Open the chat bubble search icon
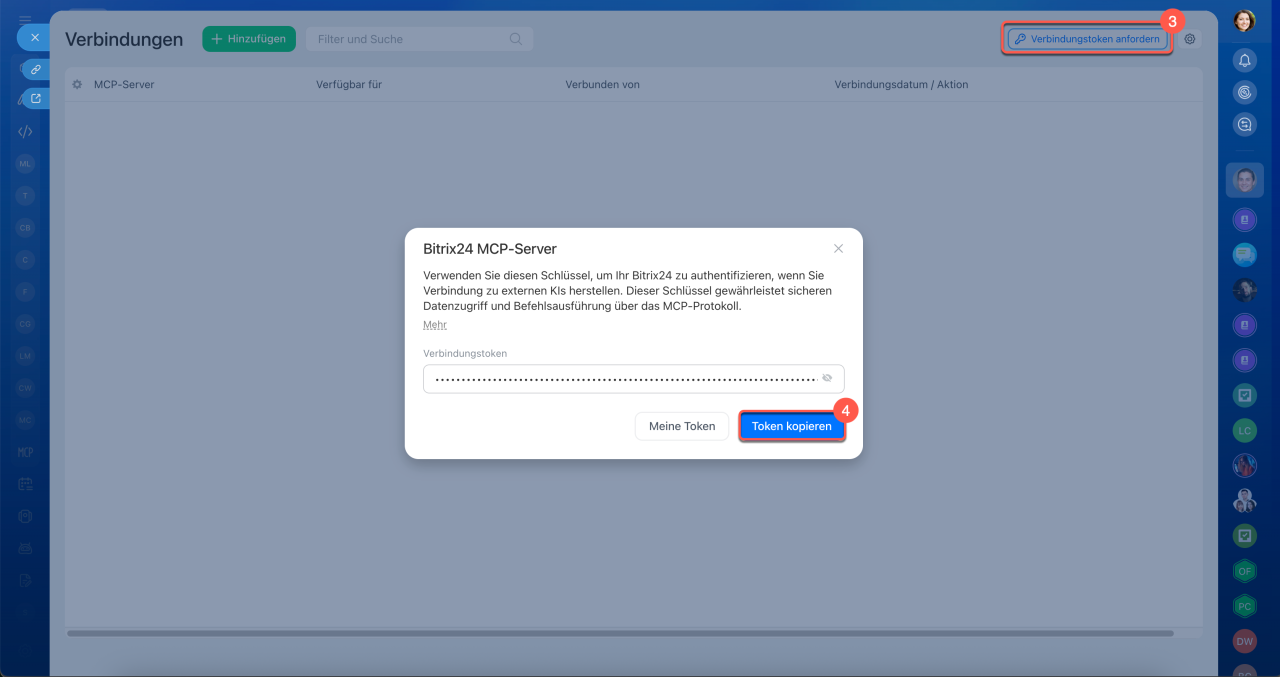The height and width of the screenshot is (677, 1280). click(x=1244, y=125)
